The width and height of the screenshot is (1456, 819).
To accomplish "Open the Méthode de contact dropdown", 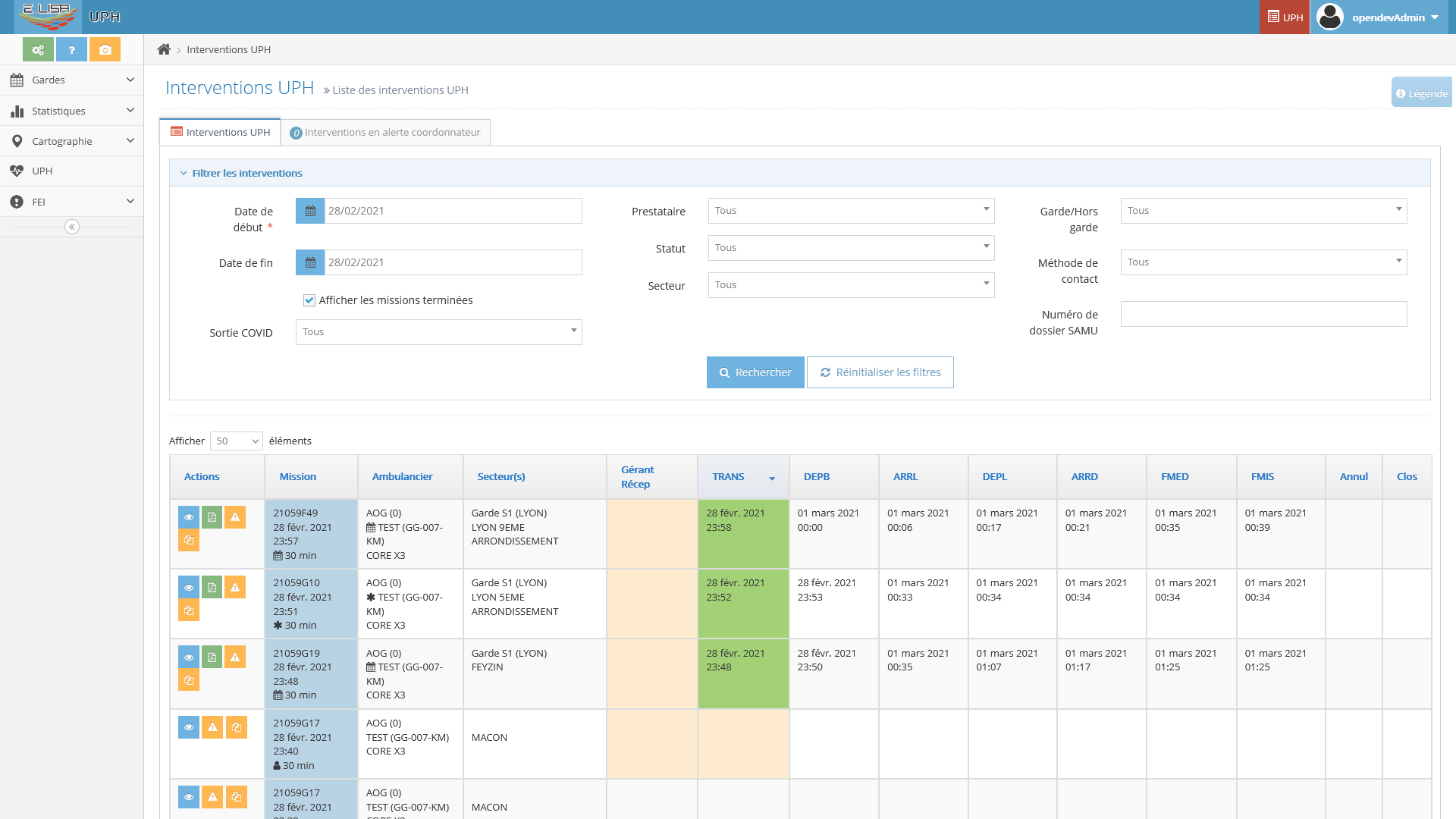I will (x=1263, y=262).
